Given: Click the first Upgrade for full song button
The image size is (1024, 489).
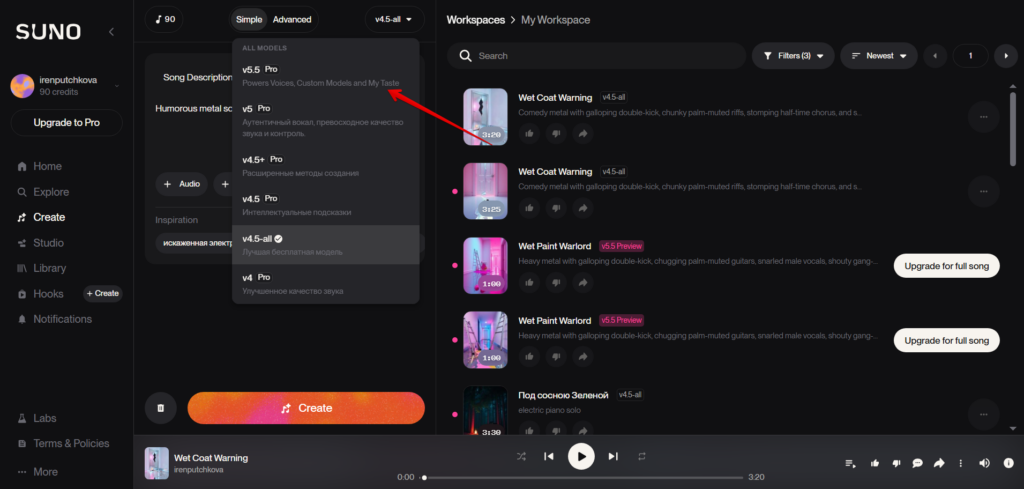Looking at the screenshot, I should tap(946, 266).
